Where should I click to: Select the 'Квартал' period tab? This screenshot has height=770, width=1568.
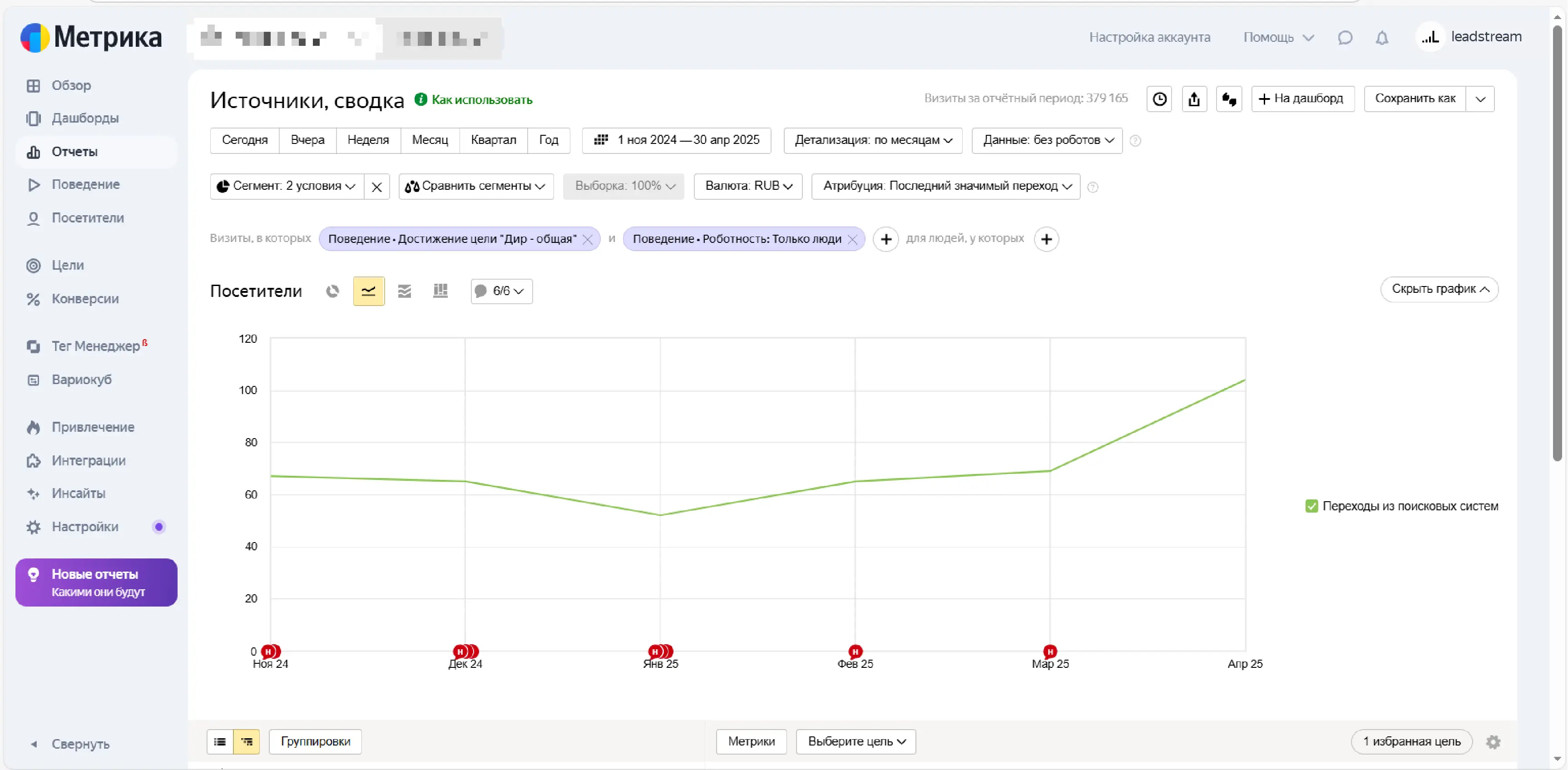[493, 140]
